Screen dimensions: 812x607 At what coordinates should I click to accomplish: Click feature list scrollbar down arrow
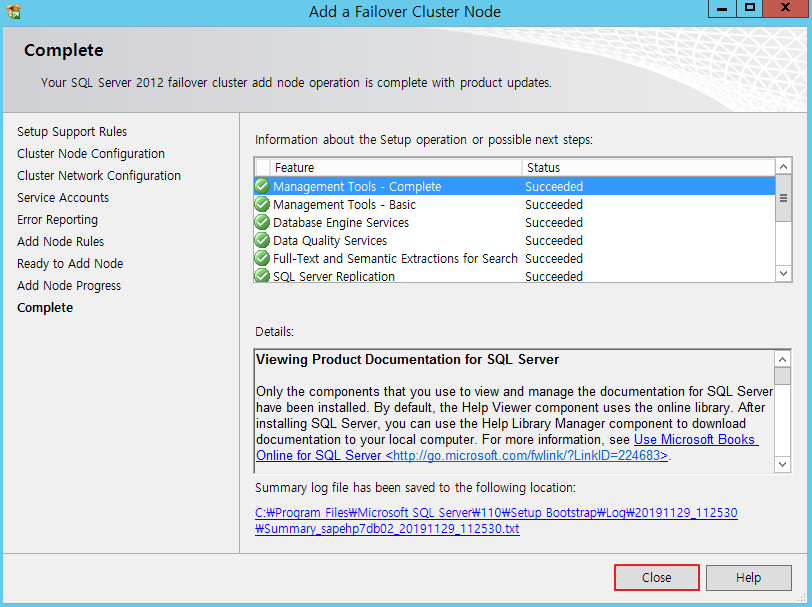(784, 273)
